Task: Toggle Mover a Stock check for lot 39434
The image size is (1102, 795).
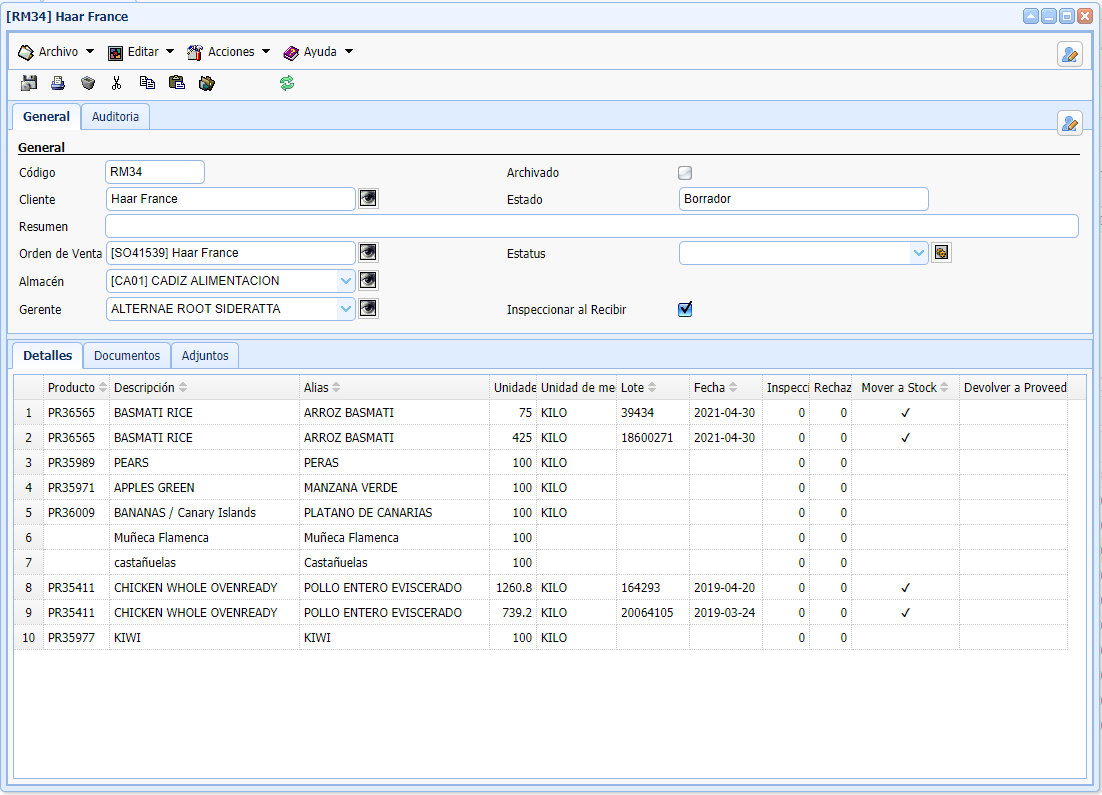Action: [x=905, y=413]
